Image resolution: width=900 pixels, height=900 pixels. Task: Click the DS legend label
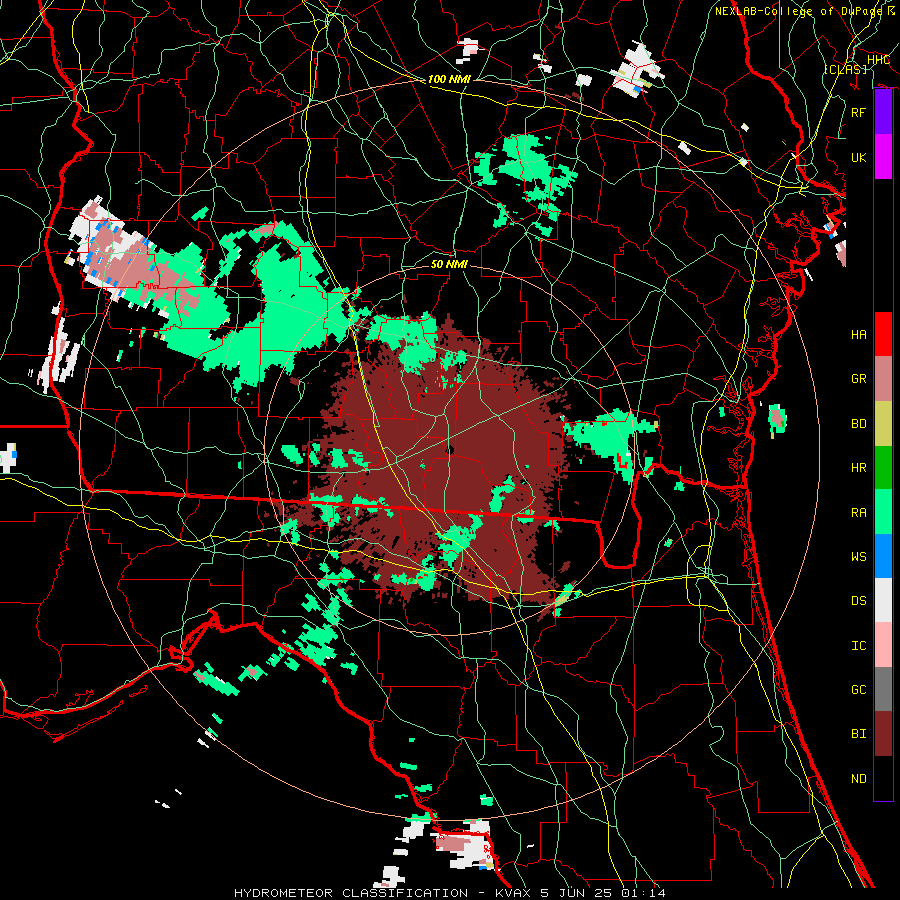pyautogui.click(x=859, y=600)
